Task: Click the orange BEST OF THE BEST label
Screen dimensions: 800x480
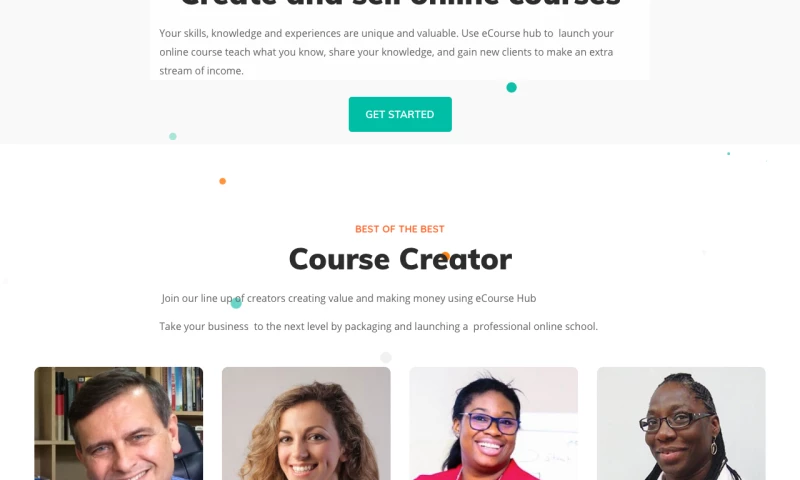Action: tap(400, 229)
